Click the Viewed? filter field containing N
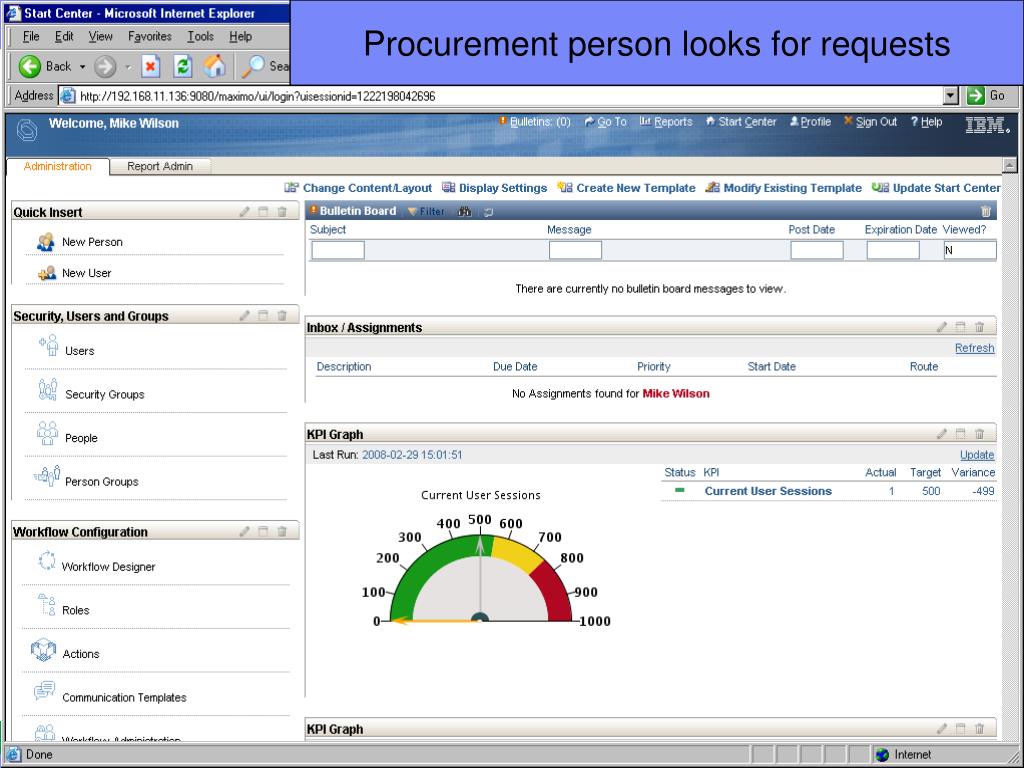Image resolution: width=1024 pixels, height=768 pixels. (x=970, y=250)
